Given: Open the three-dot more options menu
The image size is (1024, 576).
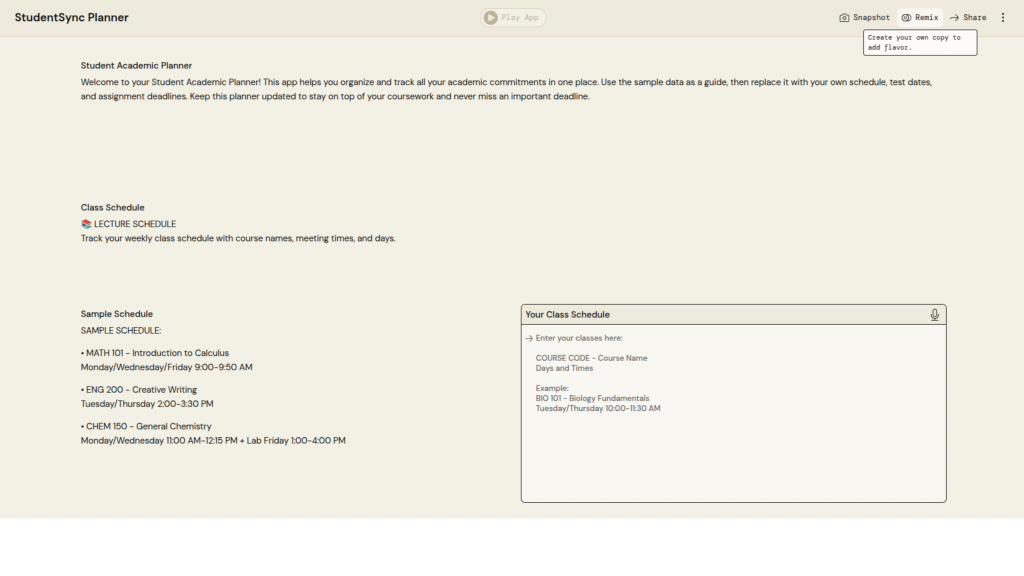Looking at the screenshot, I should (x=1003, y=18).
